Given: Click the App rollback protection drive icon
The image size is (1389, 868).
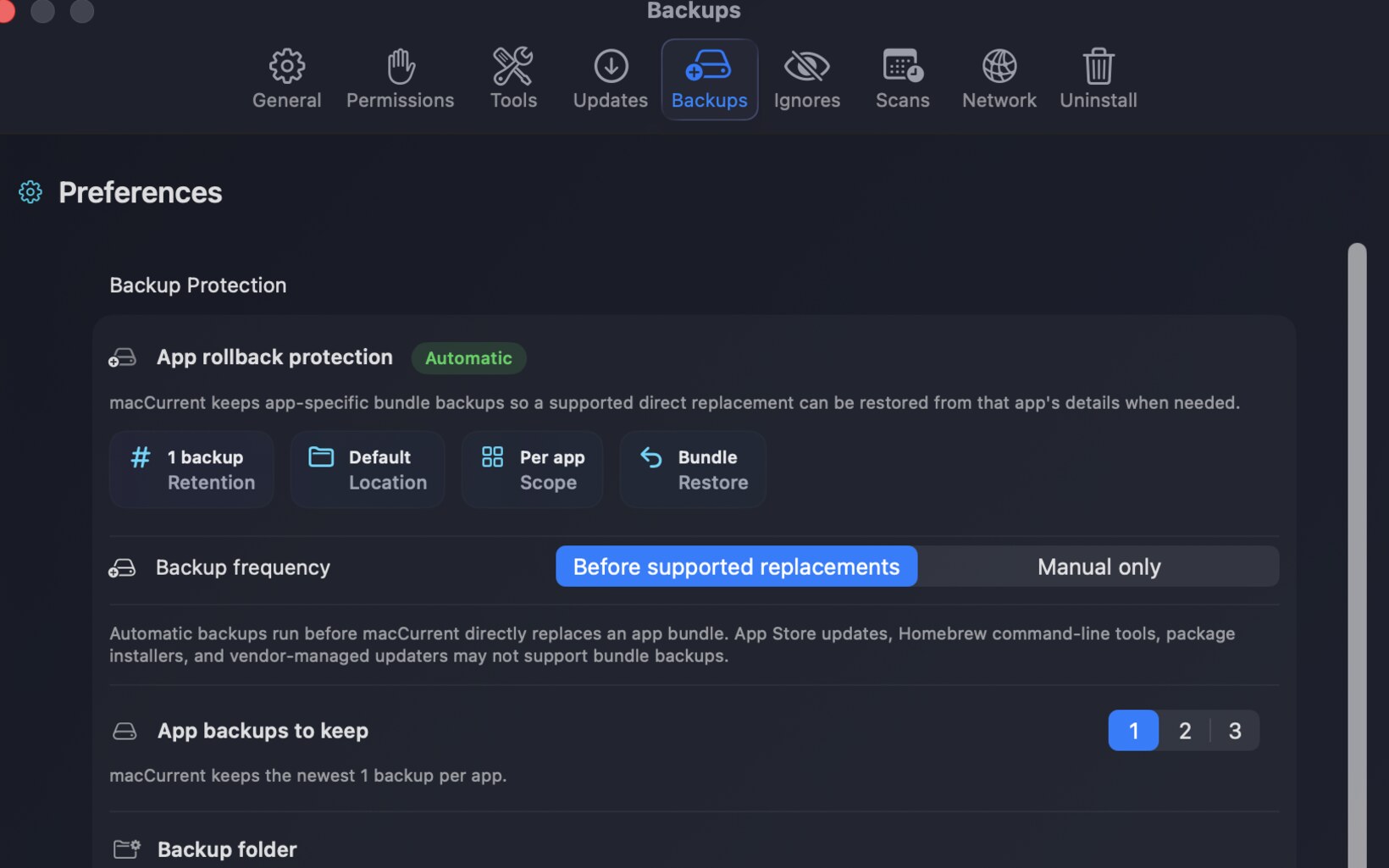Looking at the screenshot, I should [x=122, y=357].
